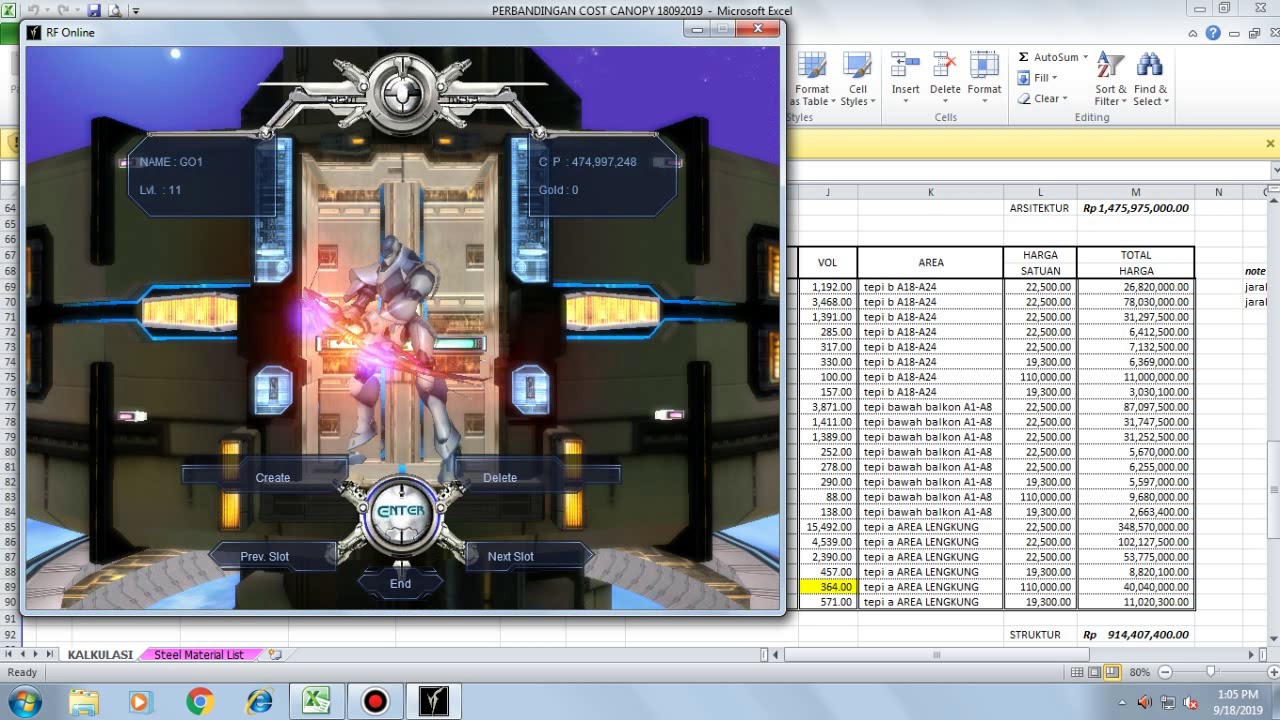
Task: Open the Clear dropdown
Action: [1042, 99]
